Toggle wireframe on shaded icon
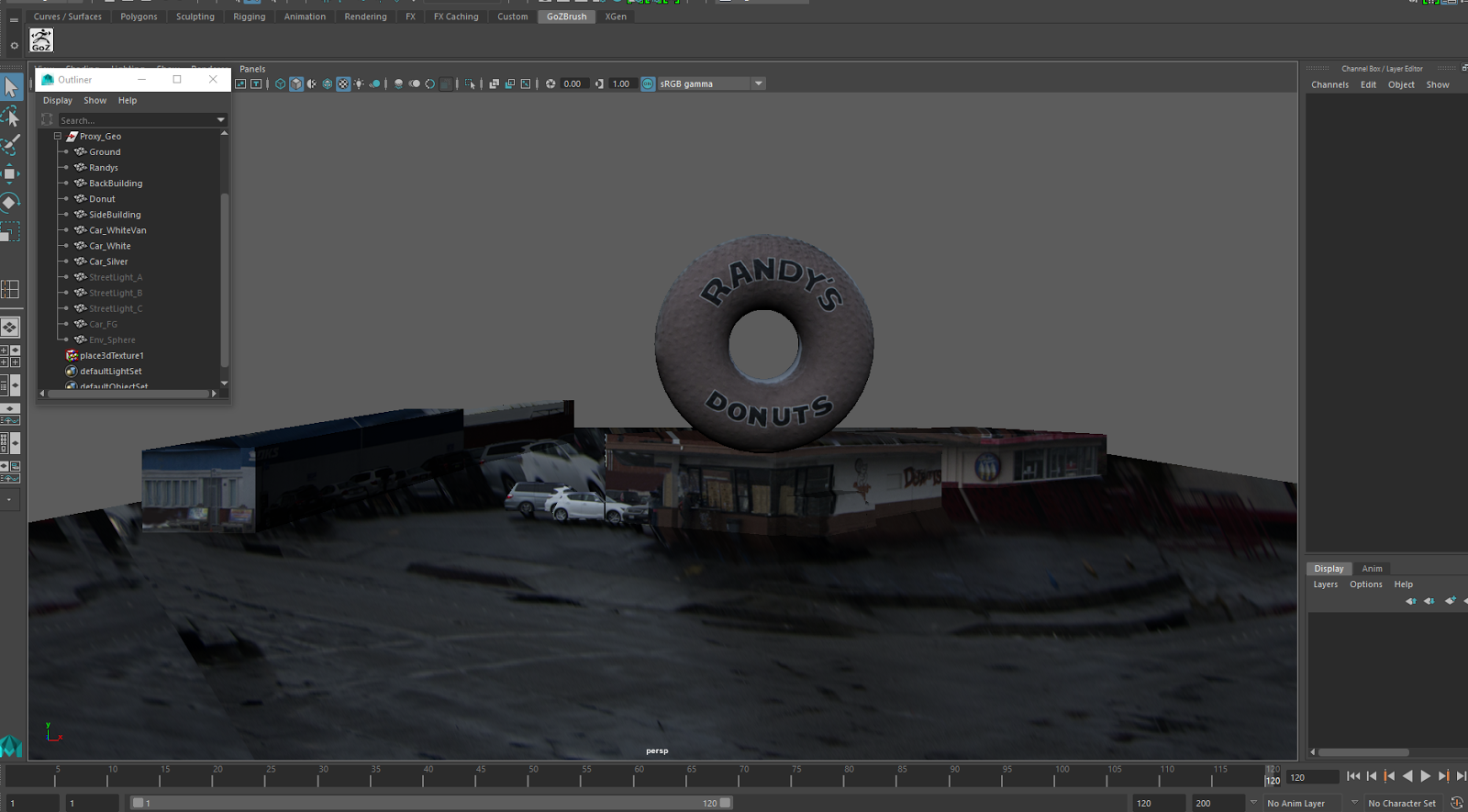Viewport: 1468px width, 812px height. coord(328,83)
